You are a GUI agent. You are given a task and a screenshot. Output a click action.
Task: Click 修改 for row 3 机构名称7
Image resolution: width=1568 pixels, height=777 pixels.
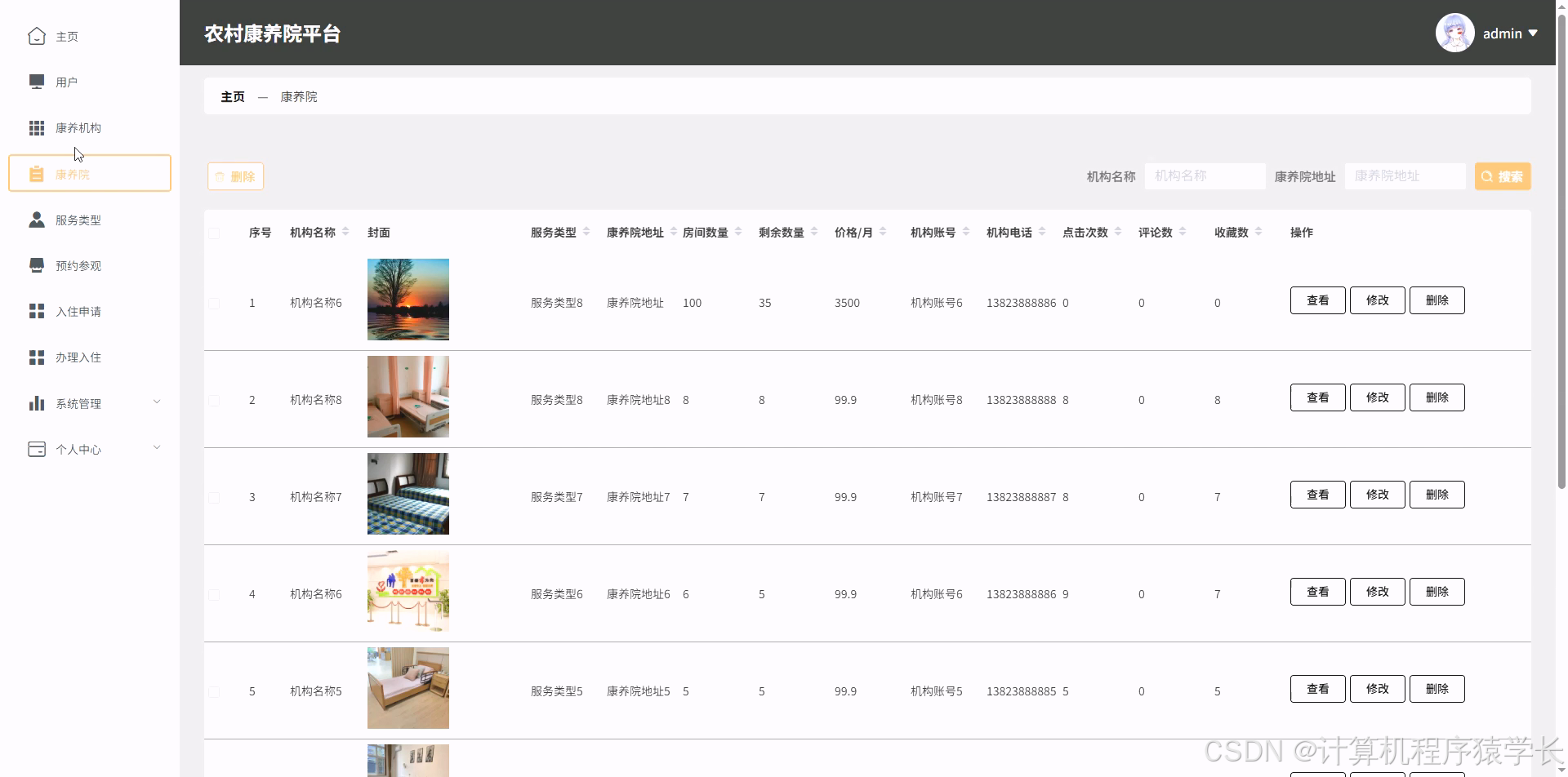point(1377,495)
